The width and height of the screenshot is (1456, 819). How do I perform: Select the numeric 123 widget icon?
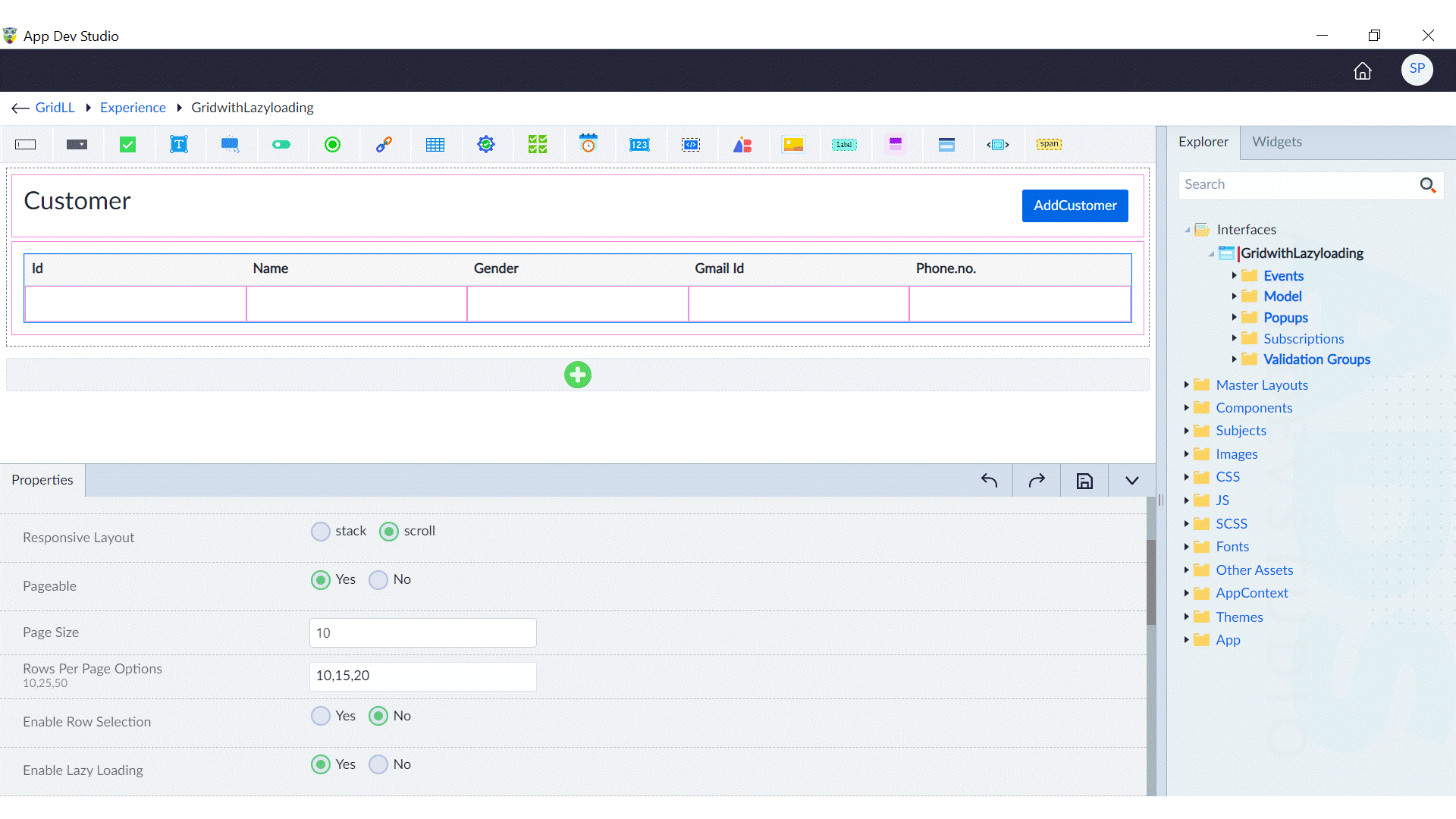639,145
